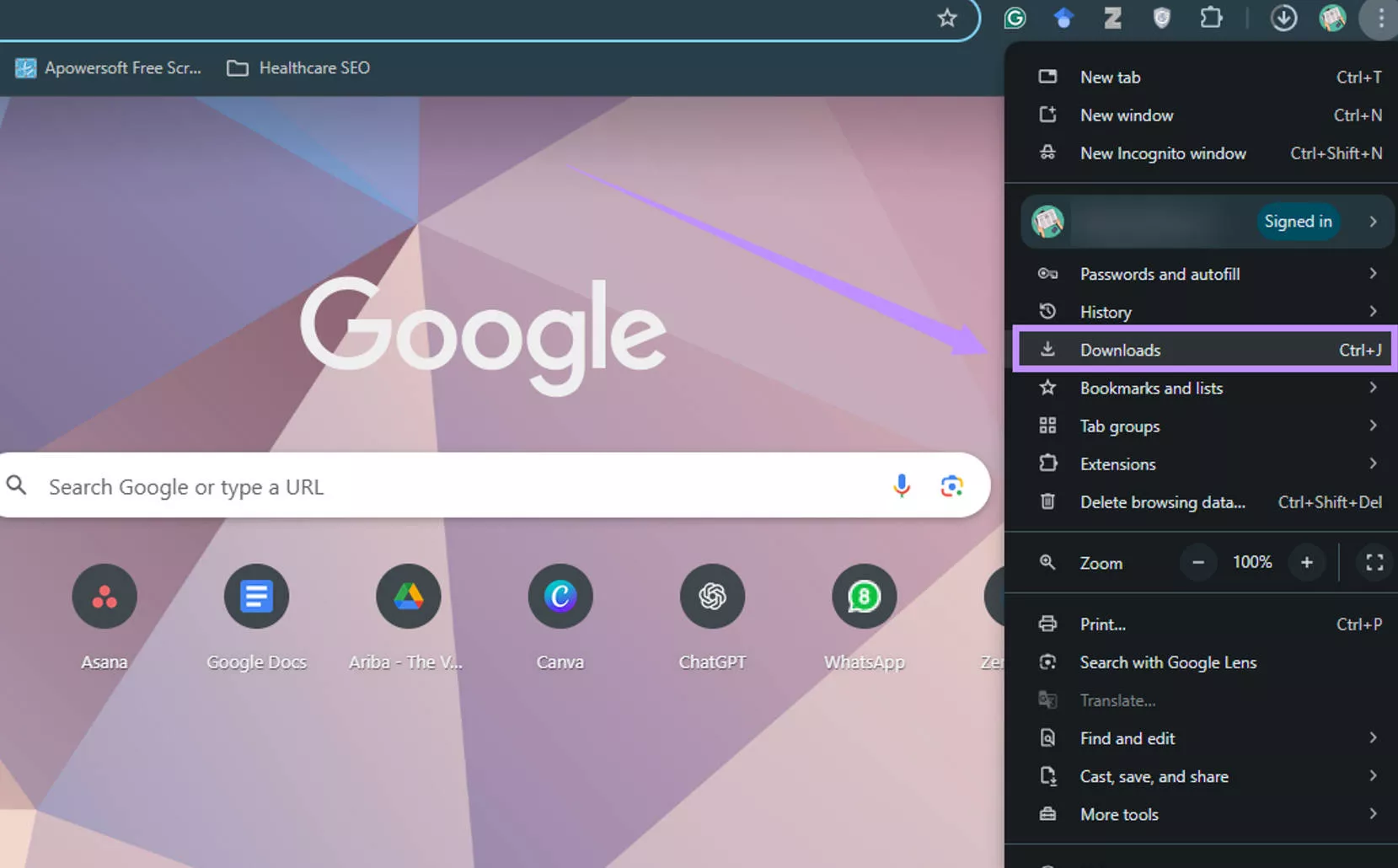1398x868 pixels.
Task: Click the Google search input field
Action: (x=421, y=485)
